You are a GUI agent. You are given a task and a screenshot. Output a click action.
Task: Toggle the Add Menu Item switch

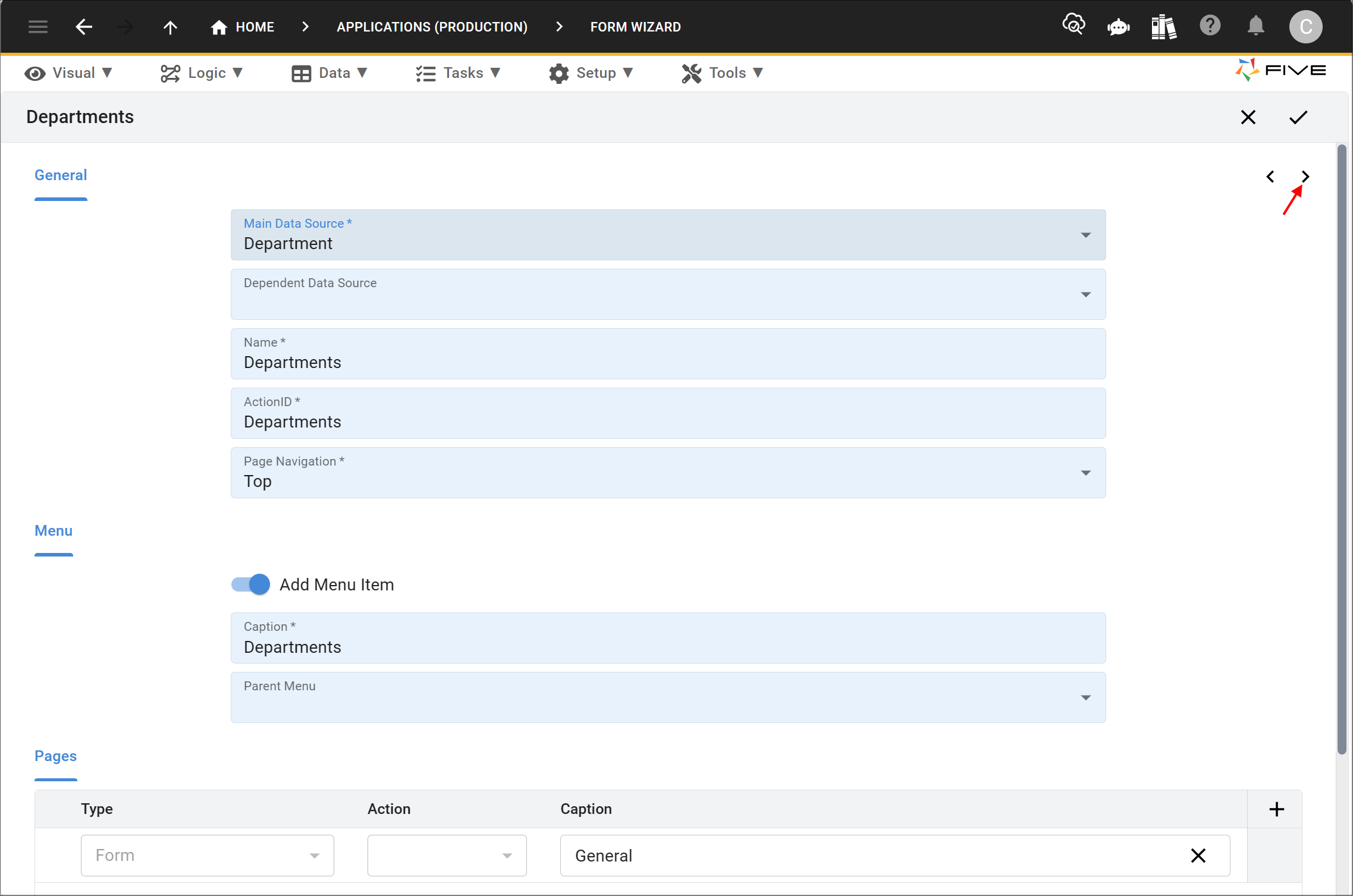click(x=250, y=584)
